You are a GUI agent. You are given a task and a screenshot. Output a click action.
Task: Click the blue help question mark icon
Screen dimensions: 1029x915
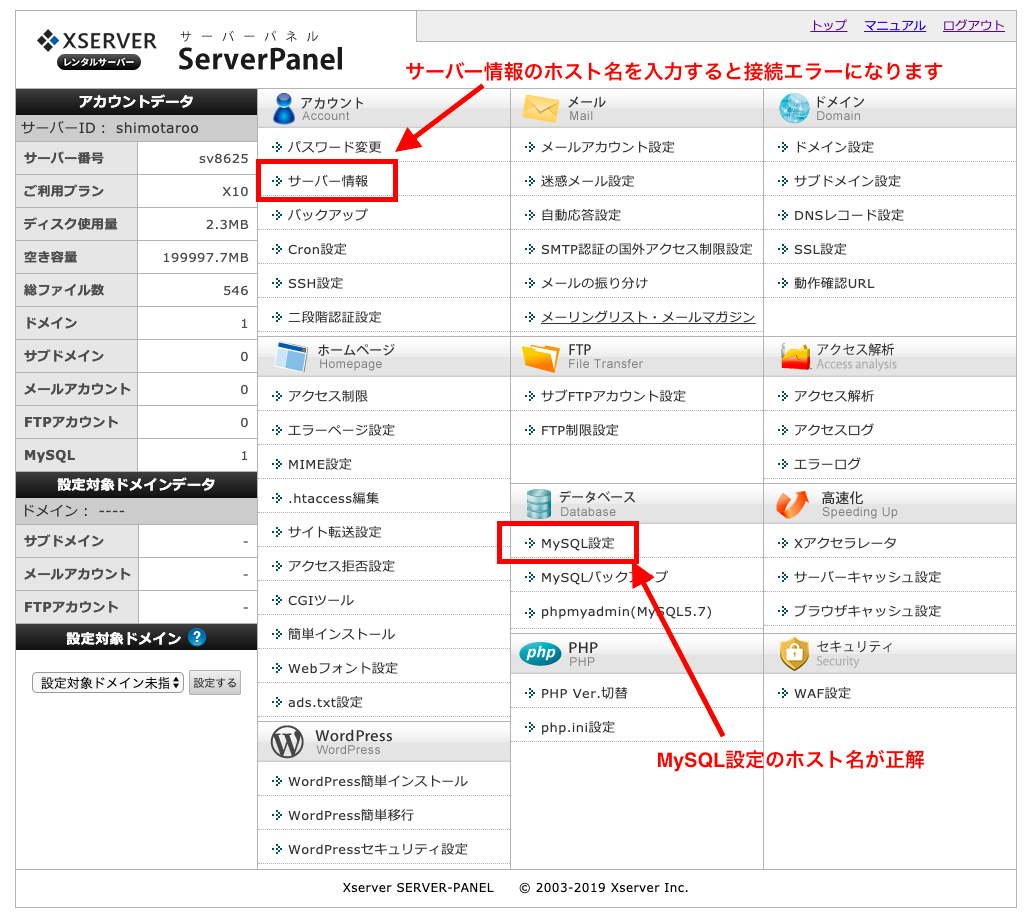tap(197, 637)
